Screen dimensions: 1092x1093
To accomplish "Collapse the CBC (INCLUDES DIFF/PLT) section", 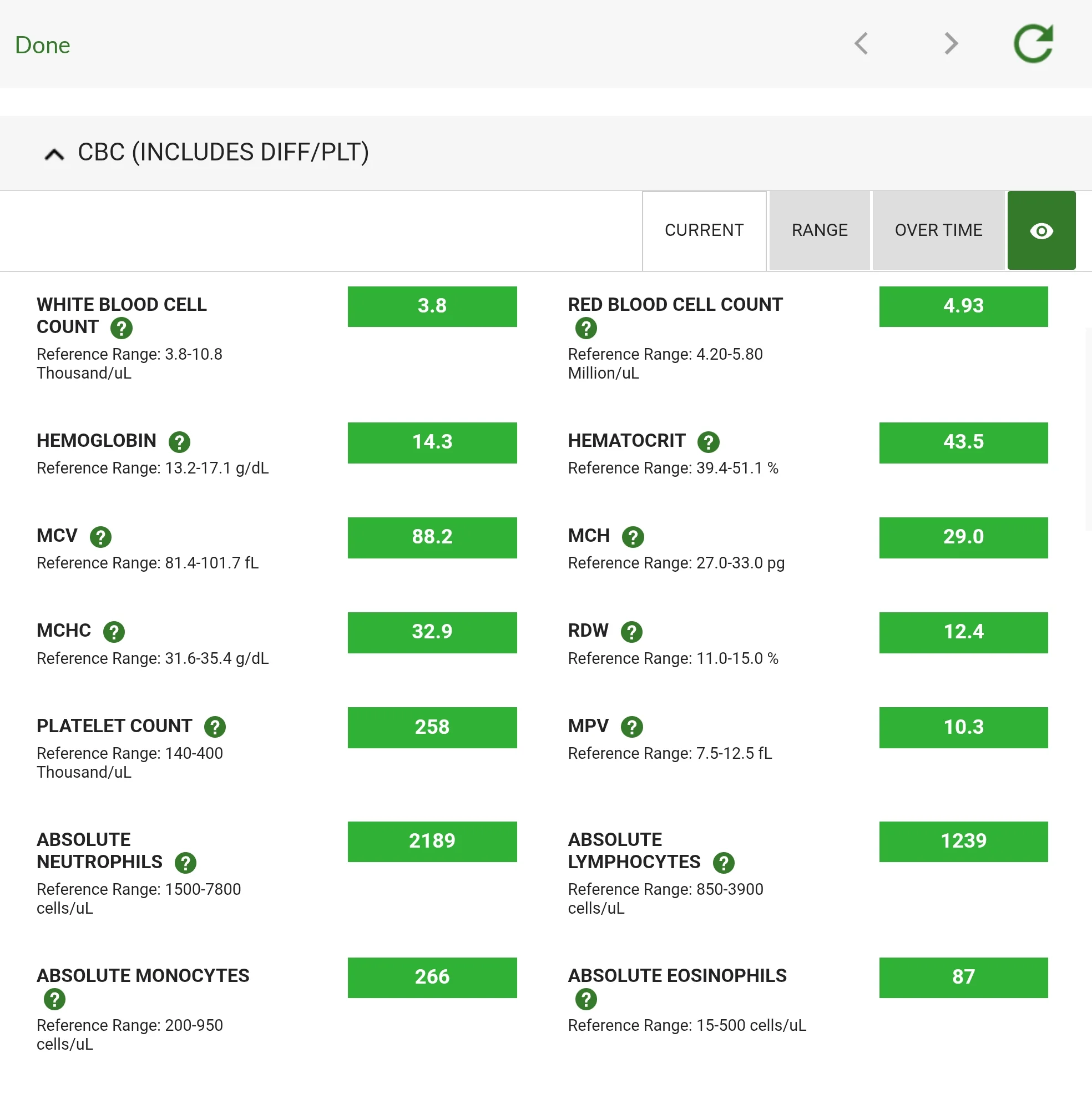I will [x=54, y=153].
